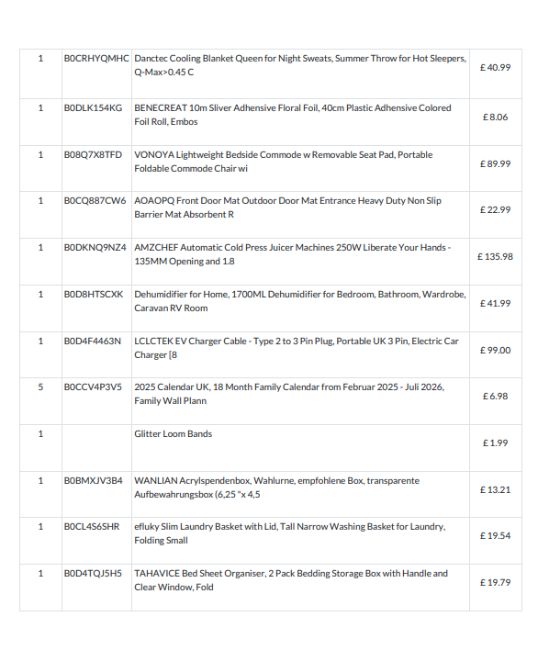Click the £40.99 price cell
The width and height of the screenshot is (538, 650).
click(x=495, y=67)
